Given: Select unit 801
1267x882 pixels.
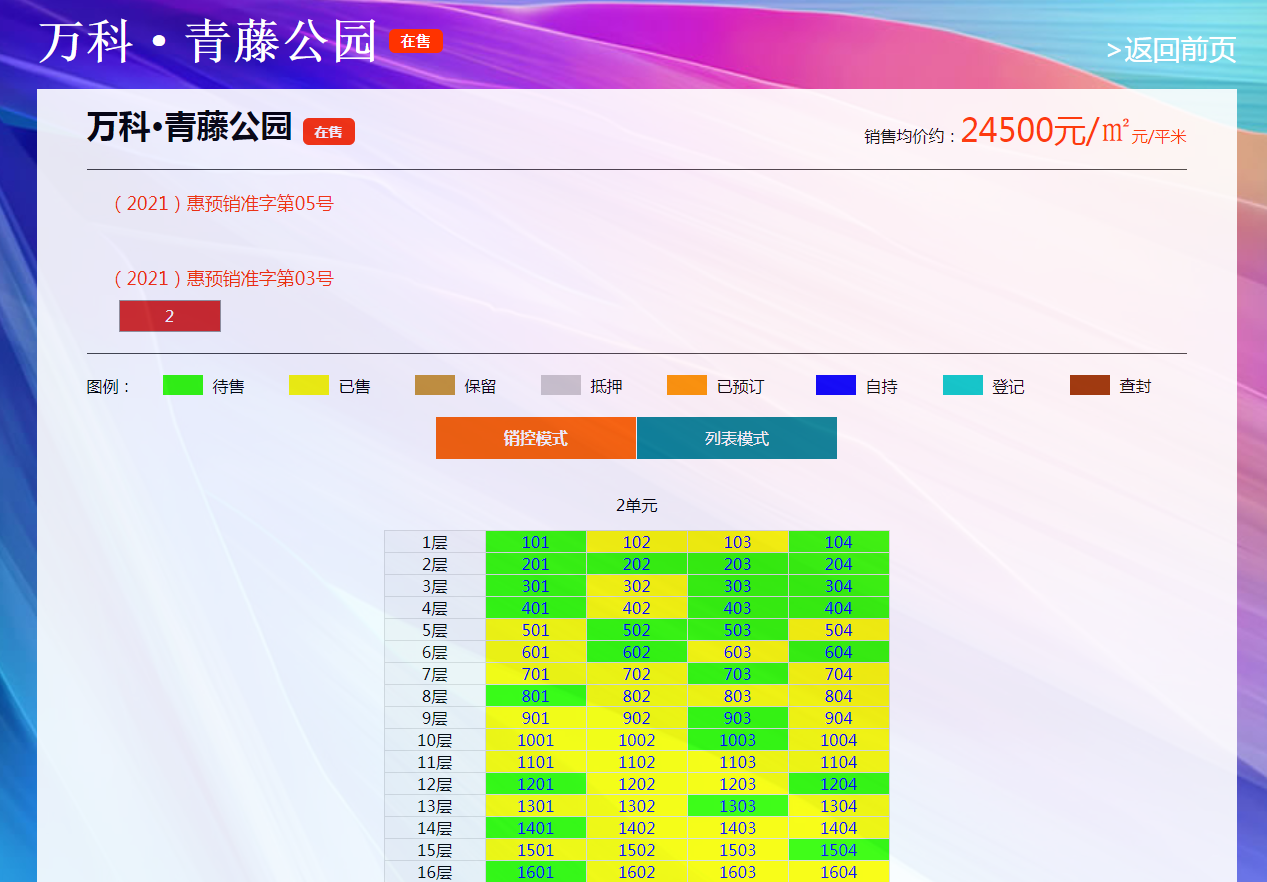Looking at the screenshot, I should click(536, 696).
